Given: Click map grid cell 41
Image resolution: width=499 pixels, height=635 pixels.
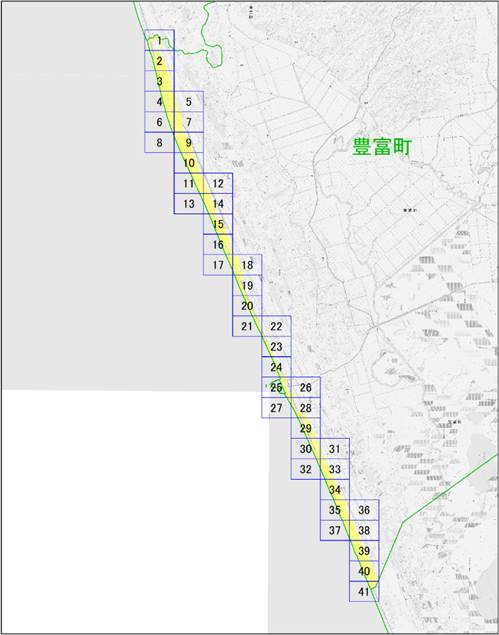Looking at the screenshot, I should click(x=364, y=592).
